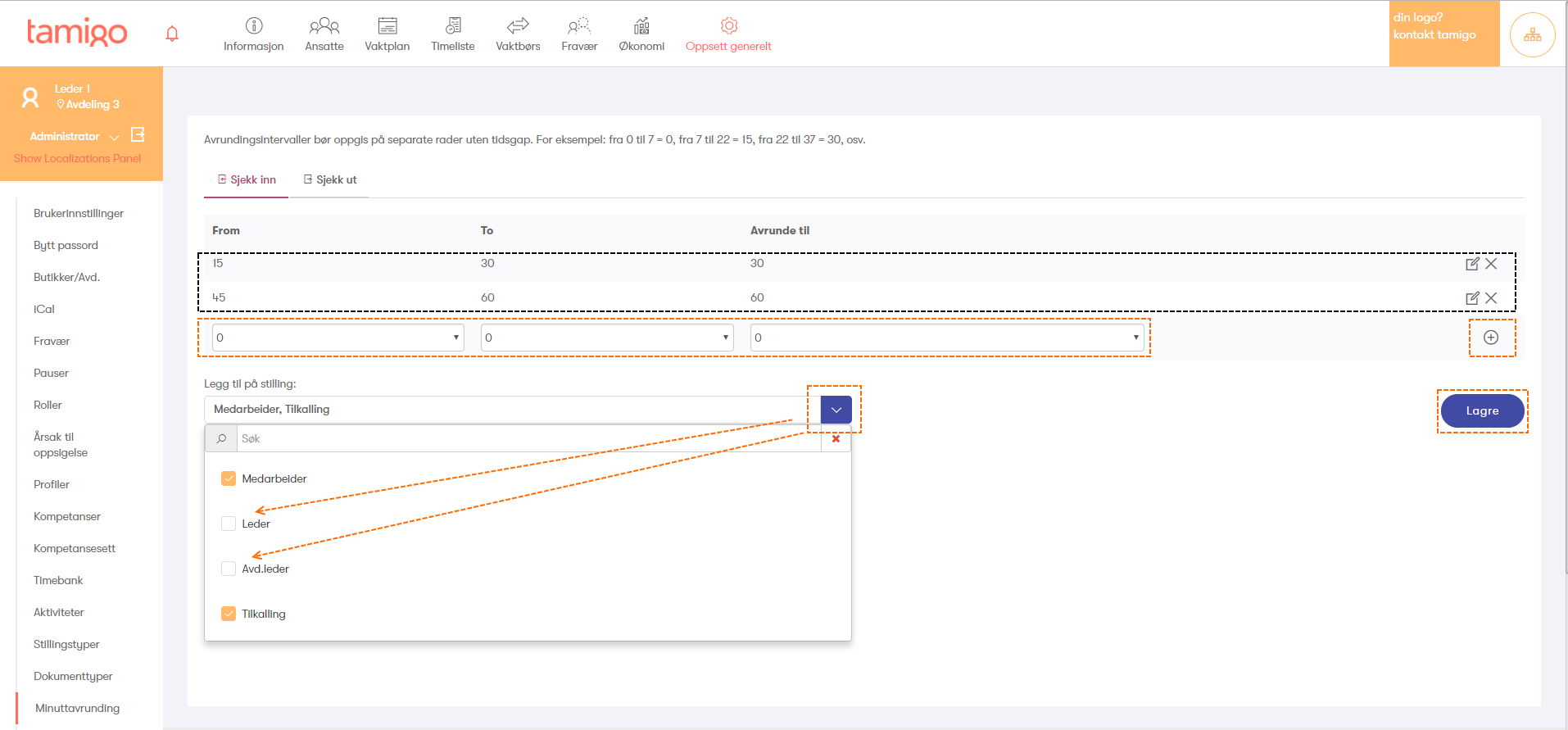This screenshot has width=1568, height=730.
Task: Open Brukerinnstillinger in sidebar
Action: (x=79, y=213)
